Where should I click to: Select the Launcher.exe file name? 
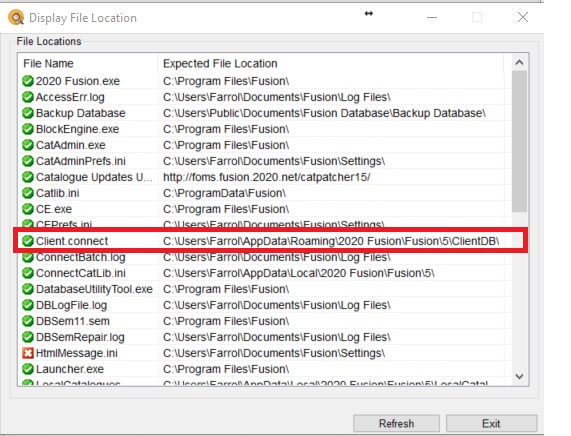(70, 369)
